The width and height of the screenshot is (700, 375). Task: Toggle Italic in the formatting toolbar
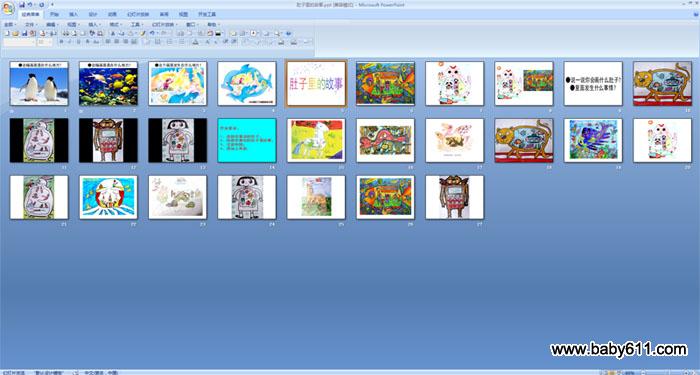pyautogui.click(x=70, y=42)
